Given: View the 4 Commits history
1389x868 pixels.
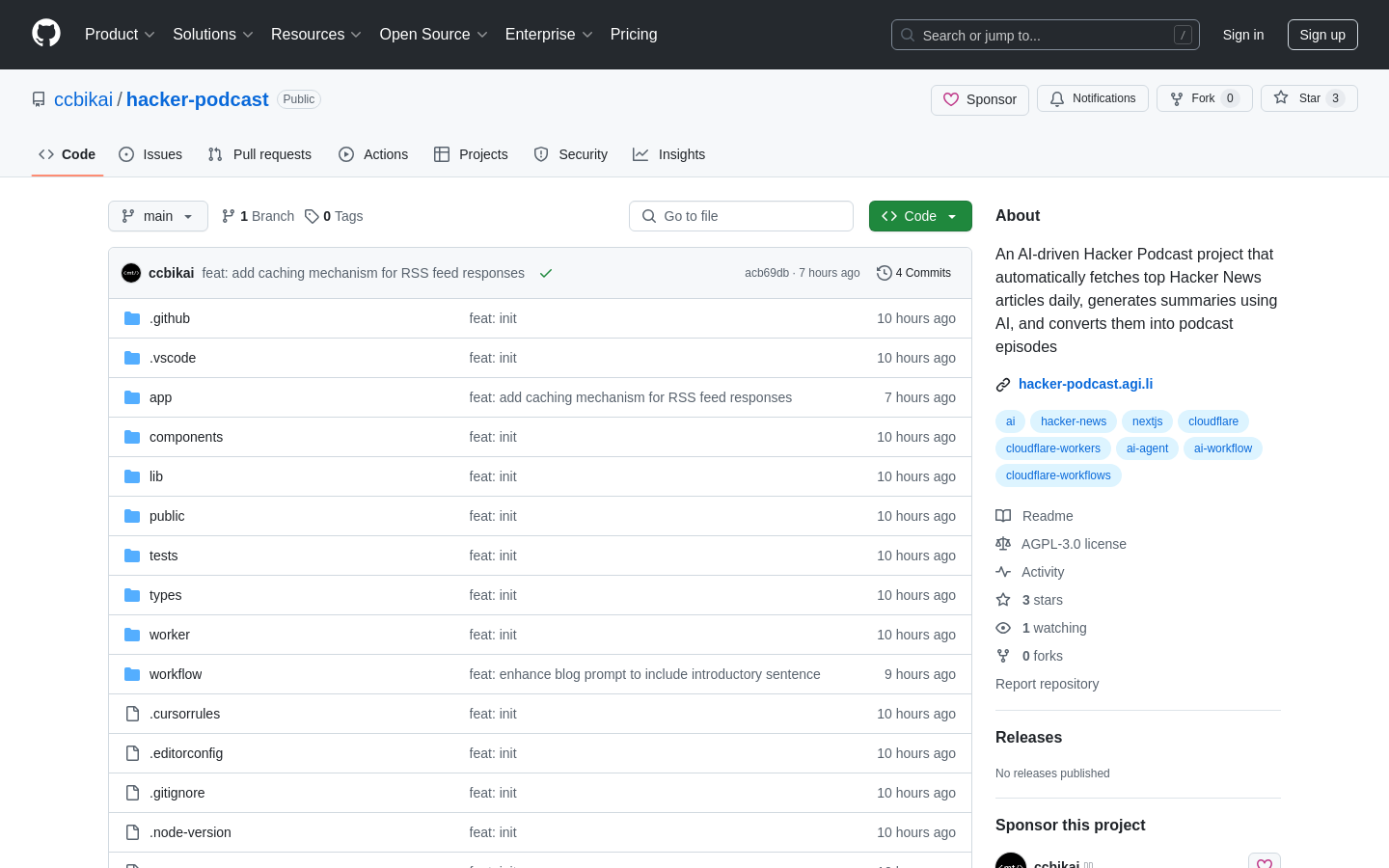Looking at the screenshot, I should pyautogui.click(x=913, y=273).
